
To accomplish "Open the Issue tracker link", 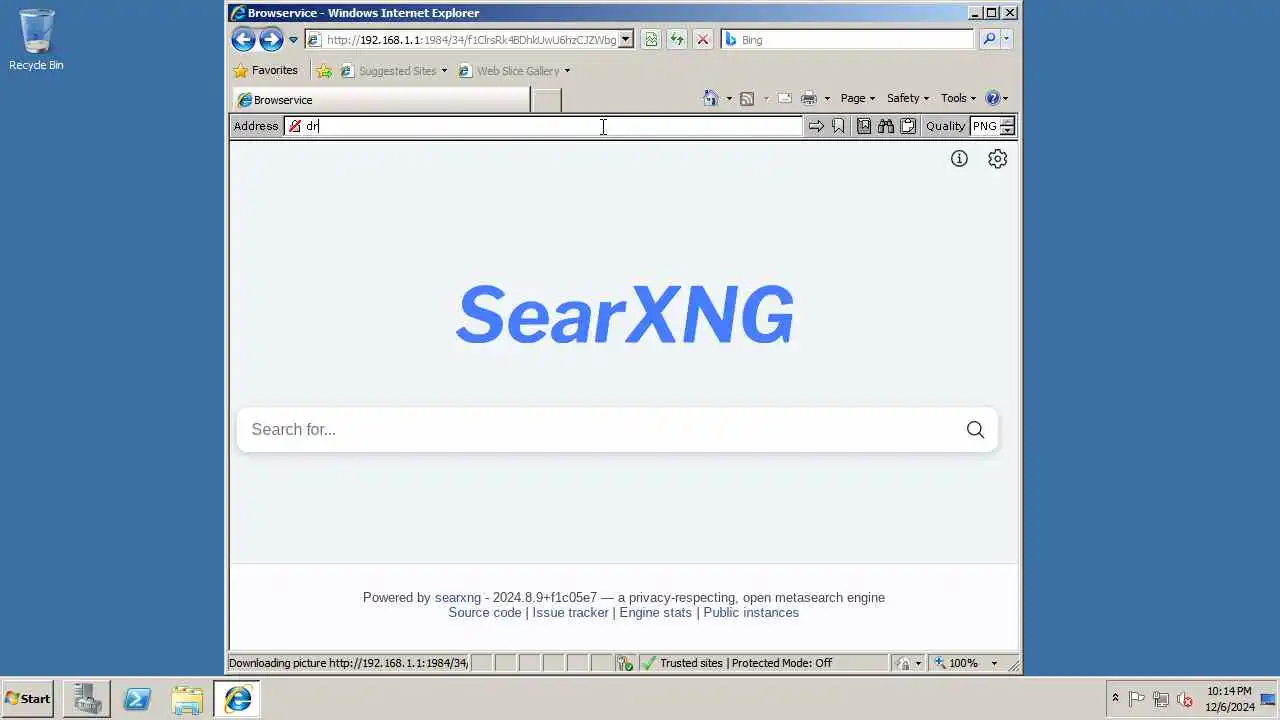I will click(x=570, y=613).
